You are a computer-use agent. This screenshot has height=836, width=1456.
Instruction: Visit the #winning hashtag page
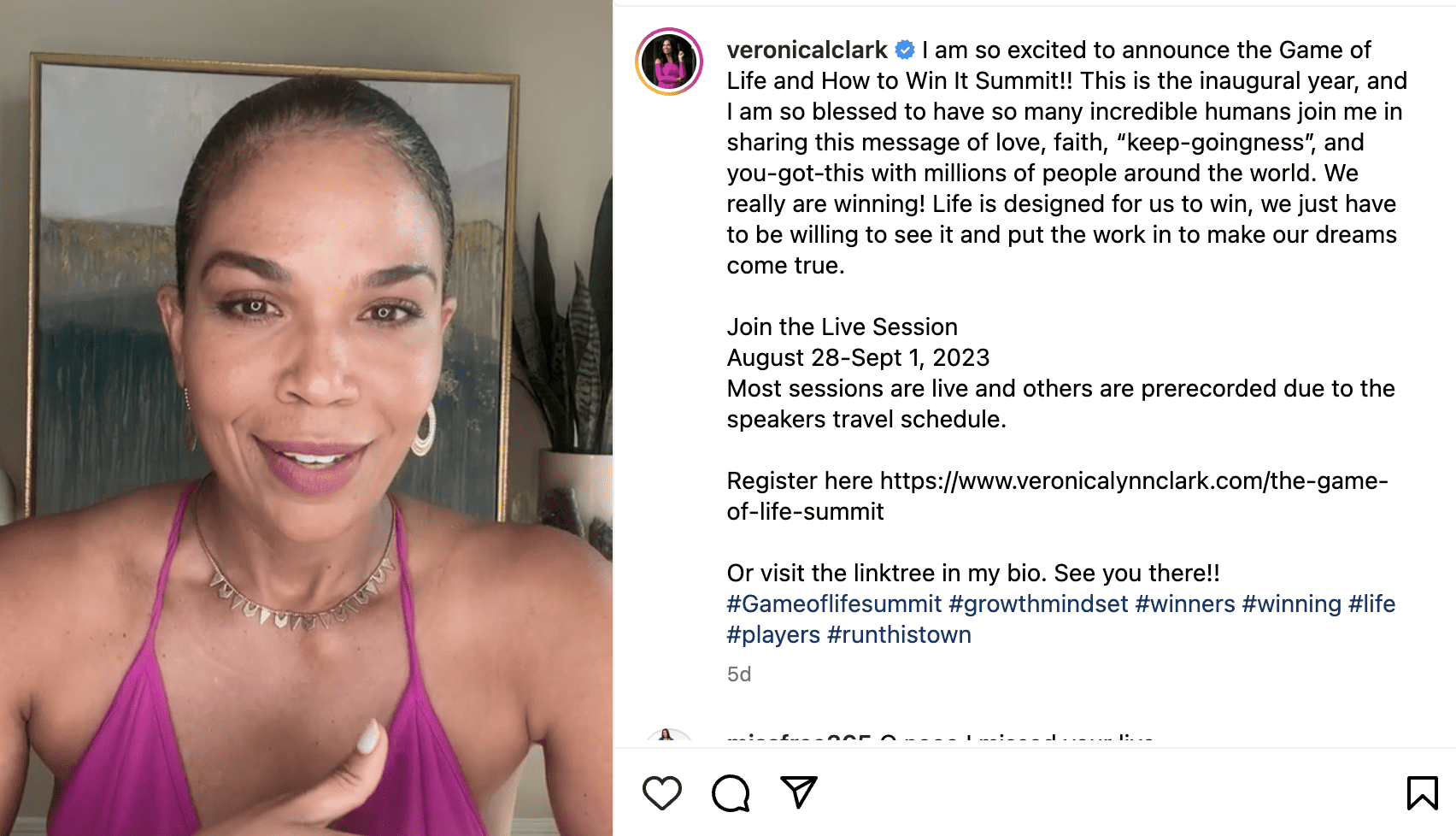click(x=1291, y=604)
